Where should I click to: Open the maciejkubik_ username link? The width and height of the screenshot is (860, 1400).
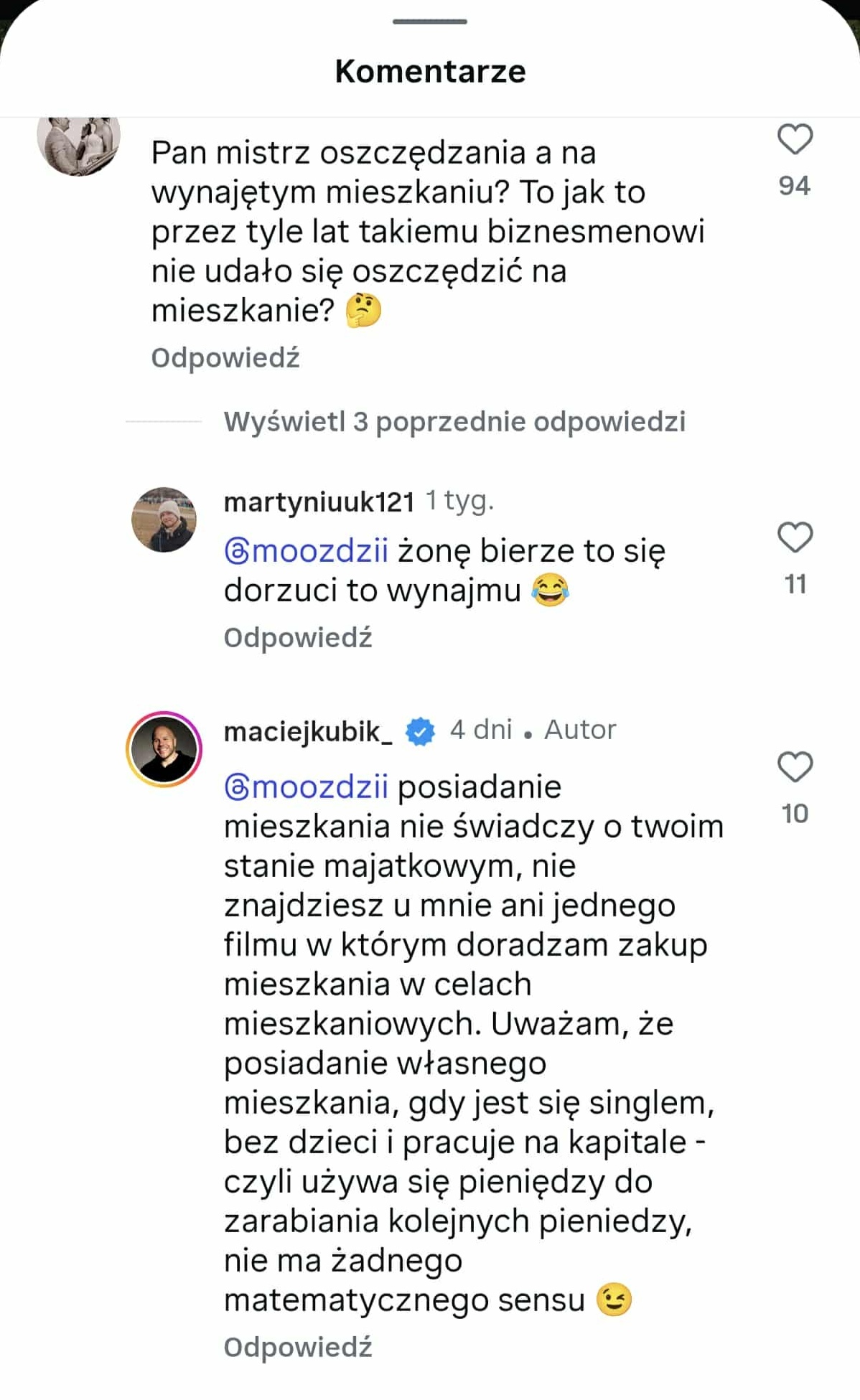[308, 731]
